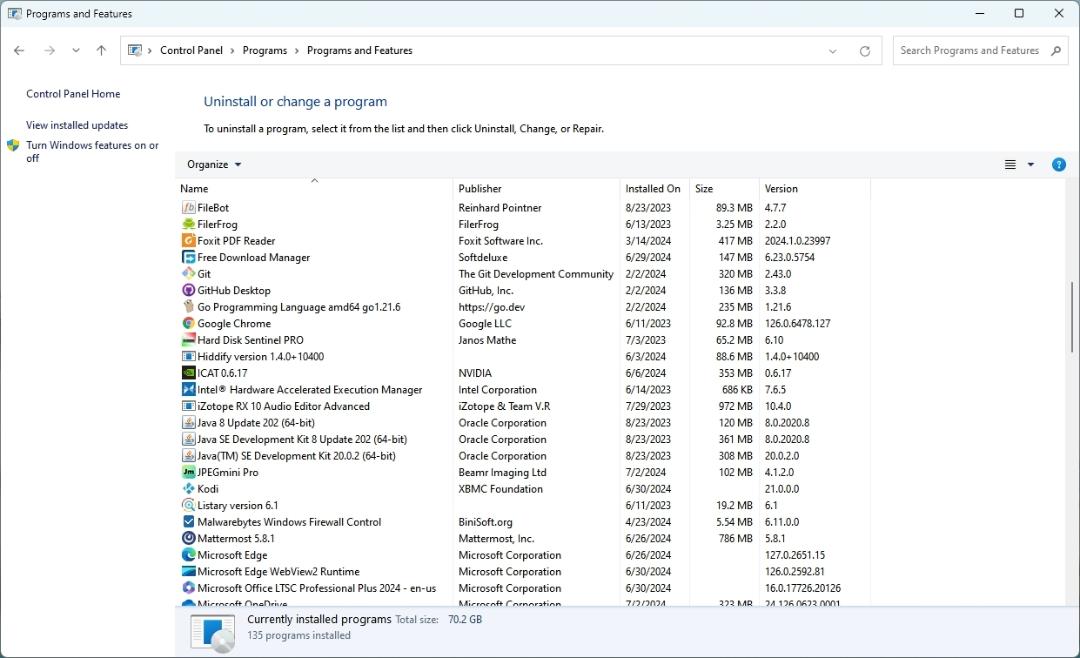The image size is (1080, 658).
Task: Click the 3/14/2024 install date
Action: [647, 240]
